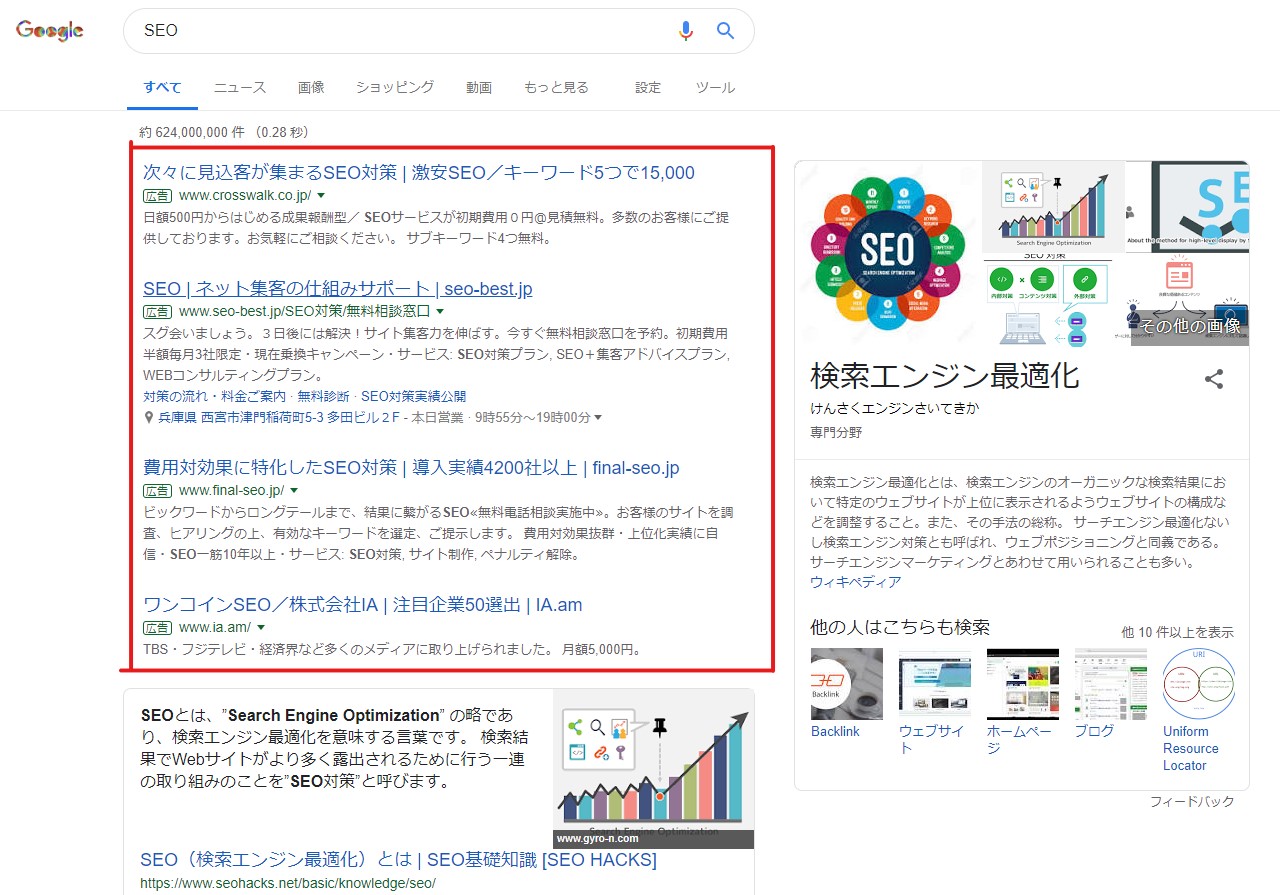
Task: Click the Google logo
Action: pos(50,31)
